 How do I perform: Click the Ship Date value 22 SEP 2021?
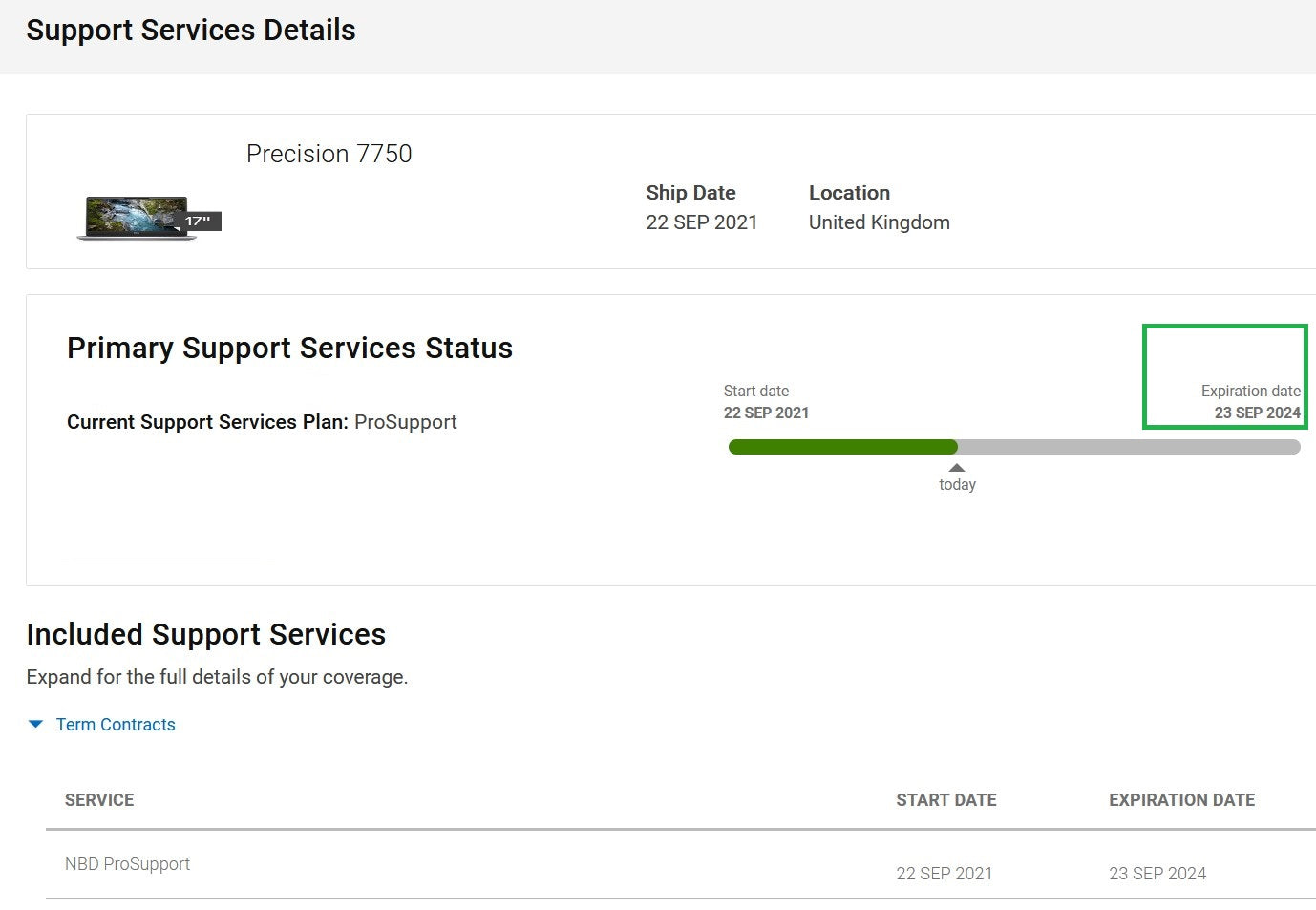[701, 222]
